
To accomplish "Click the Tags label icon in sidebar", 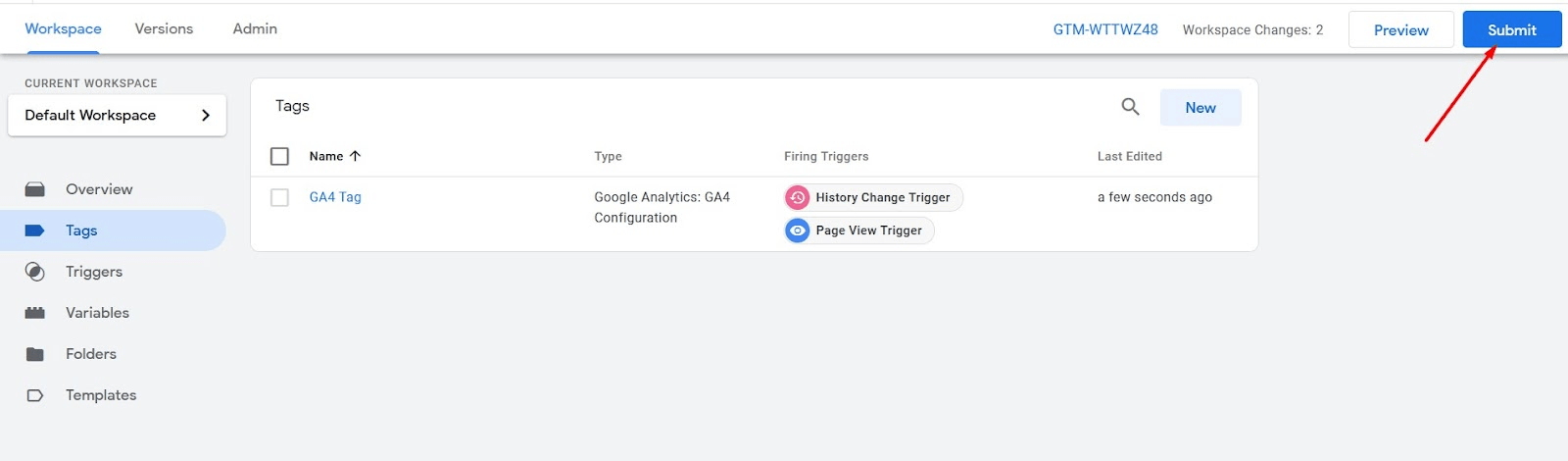I will 35,230.
